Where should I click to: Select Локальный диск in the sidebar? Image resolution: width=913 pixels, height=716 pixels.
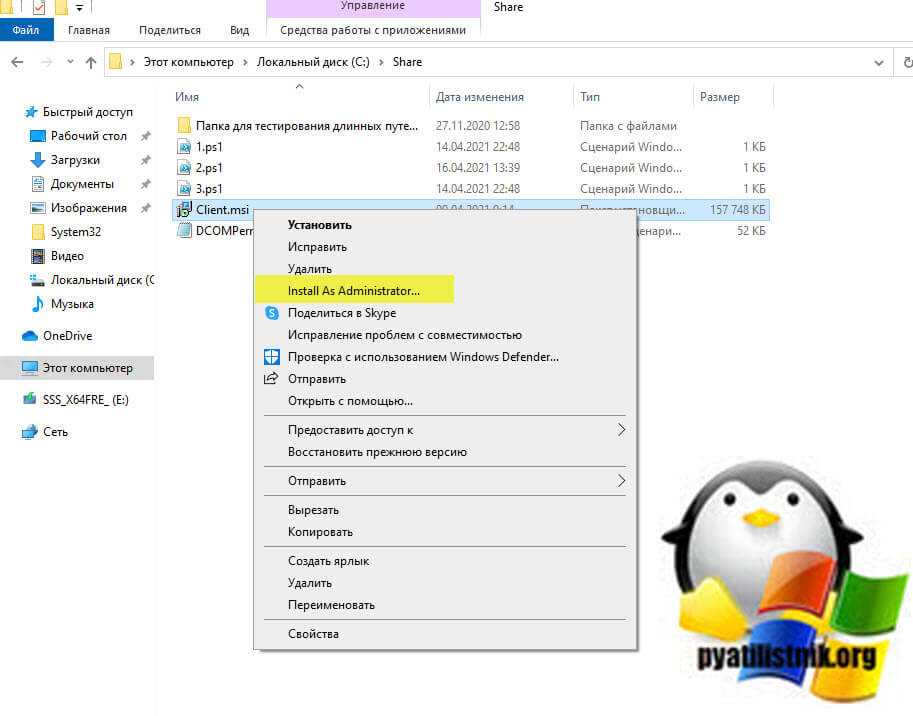click(x=102, y=280)
